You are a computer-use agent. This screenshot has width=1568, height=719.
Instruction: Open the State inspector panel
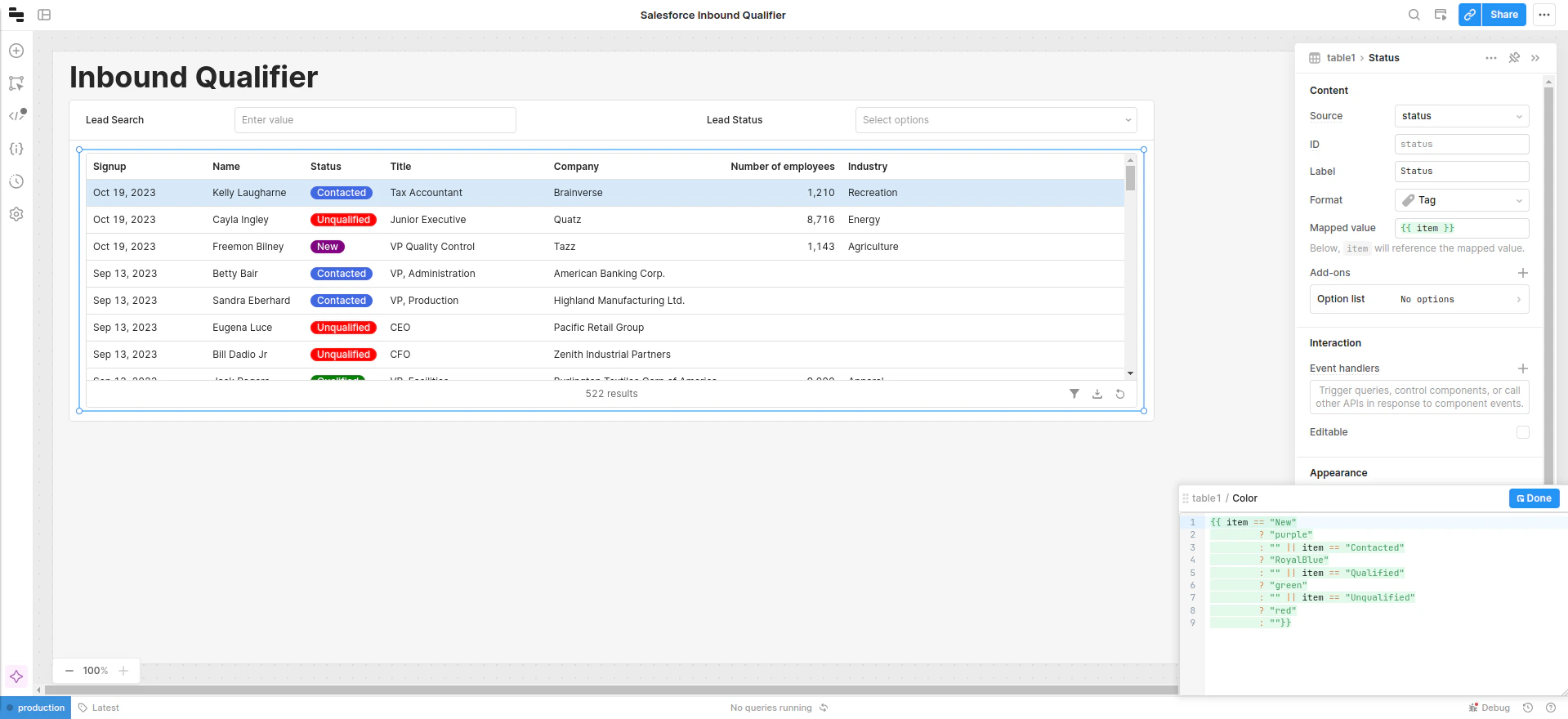coord(16,149)
